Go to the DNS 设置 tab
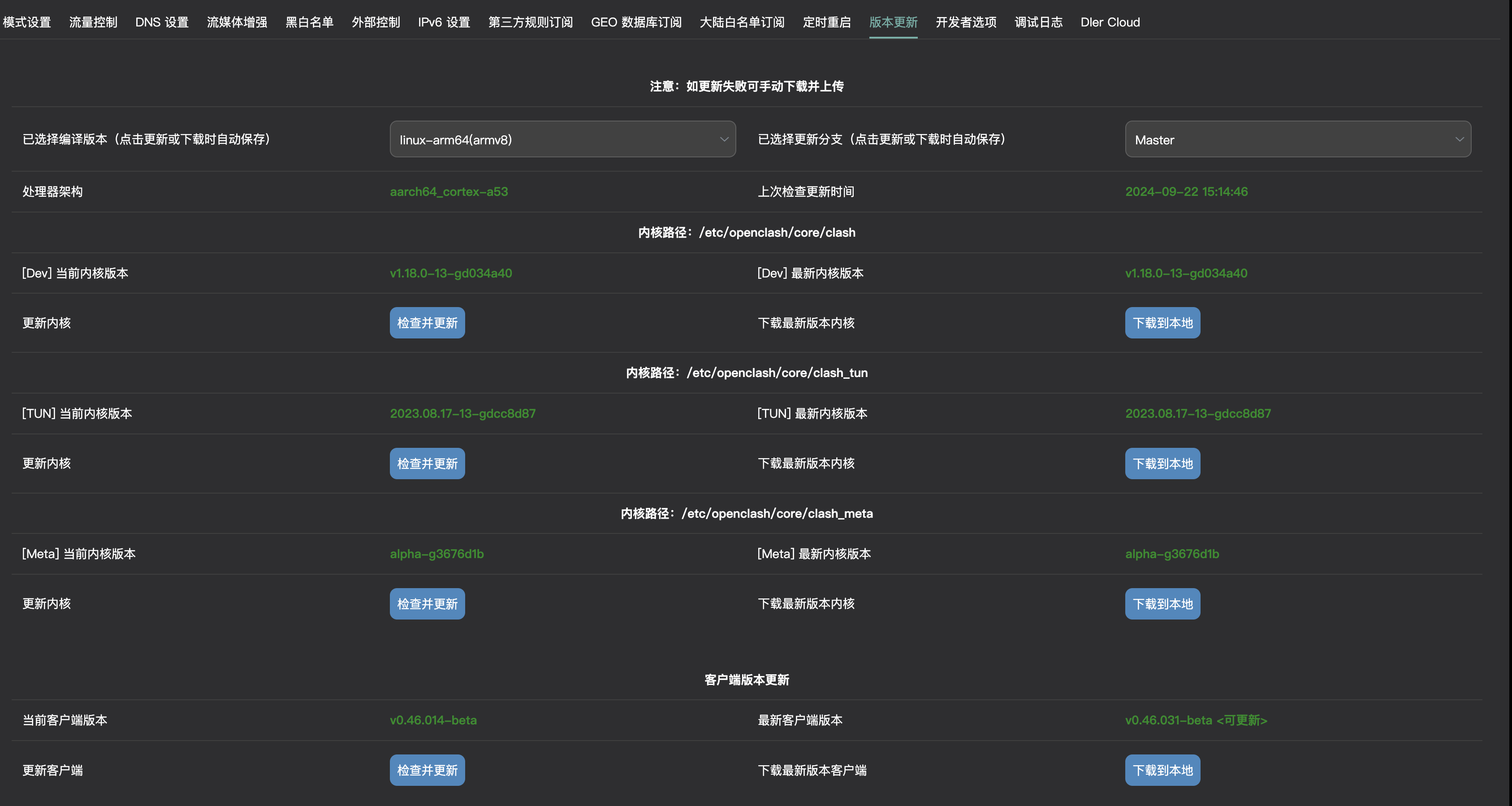Screen dimensions: 1512x806 click(162, 22)
